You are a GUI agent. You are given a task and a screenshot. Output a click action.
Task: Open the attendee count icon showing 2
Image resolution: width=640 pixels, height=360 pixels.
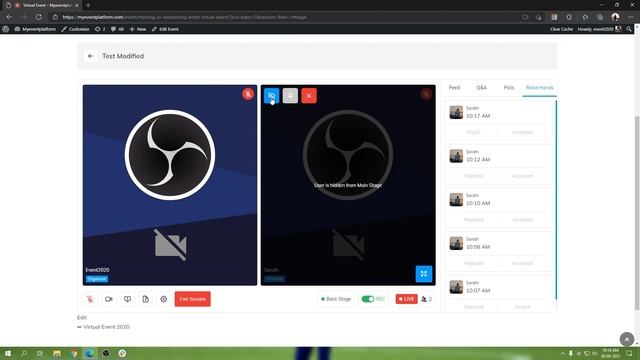click(x=426, y=299)
